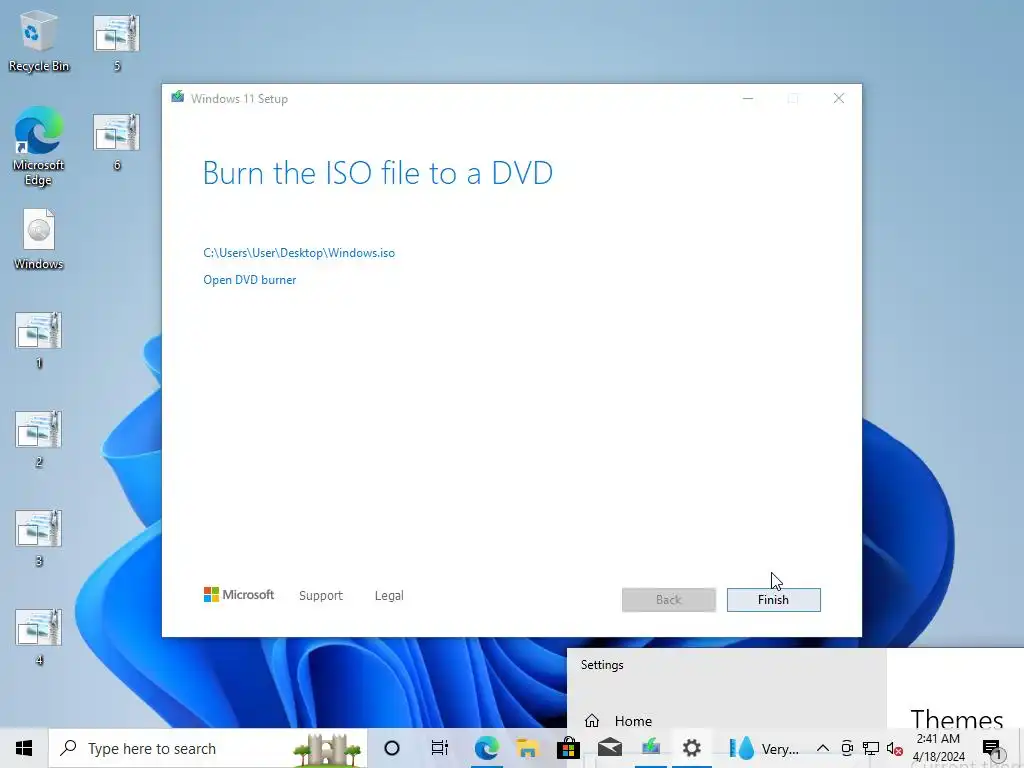Click the taskbar search box
This screenshot has width=1024, height=768.
[208, 748]
